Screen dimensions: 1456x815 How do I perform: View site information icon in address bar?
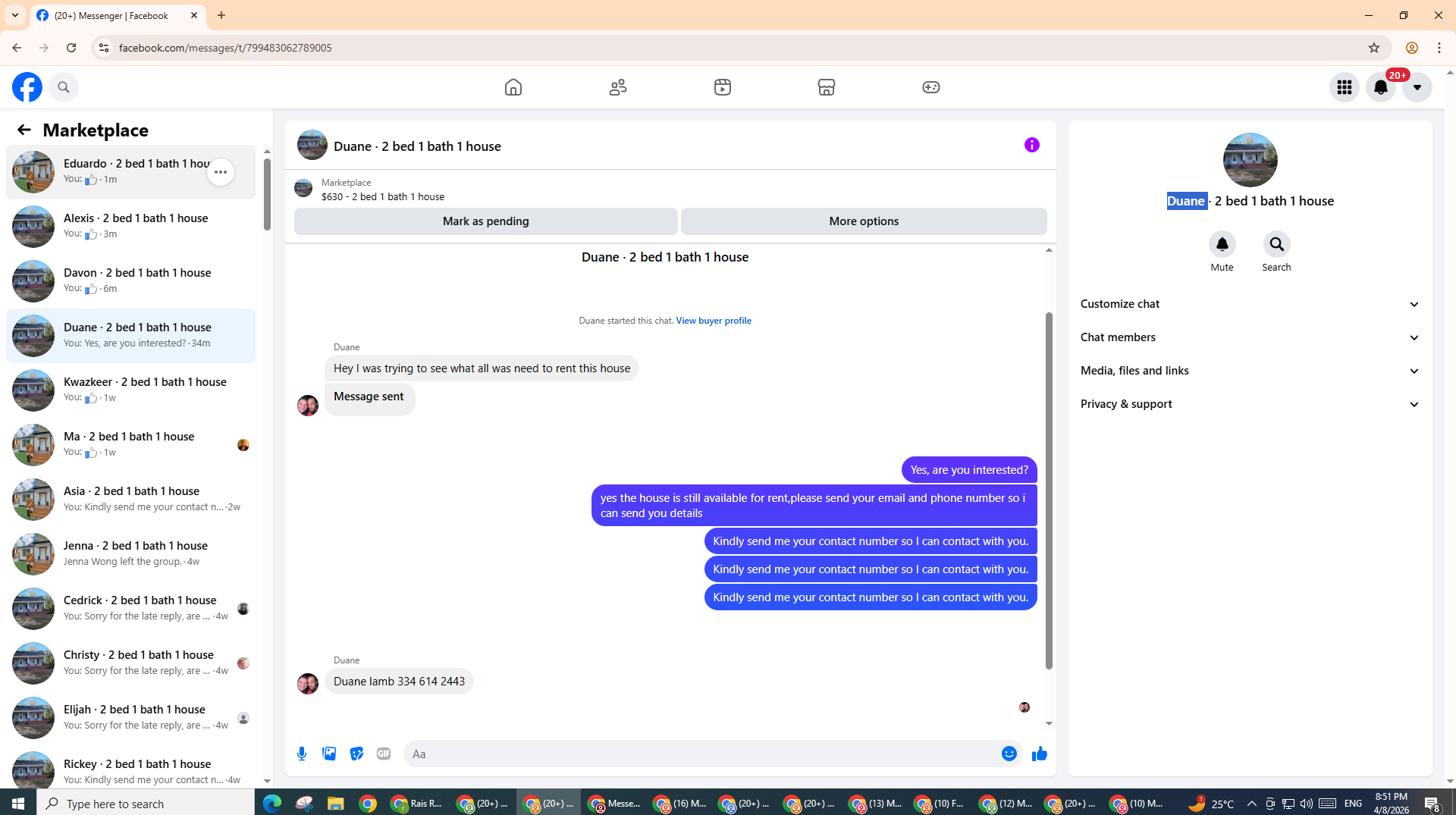[x=103, y=48]
